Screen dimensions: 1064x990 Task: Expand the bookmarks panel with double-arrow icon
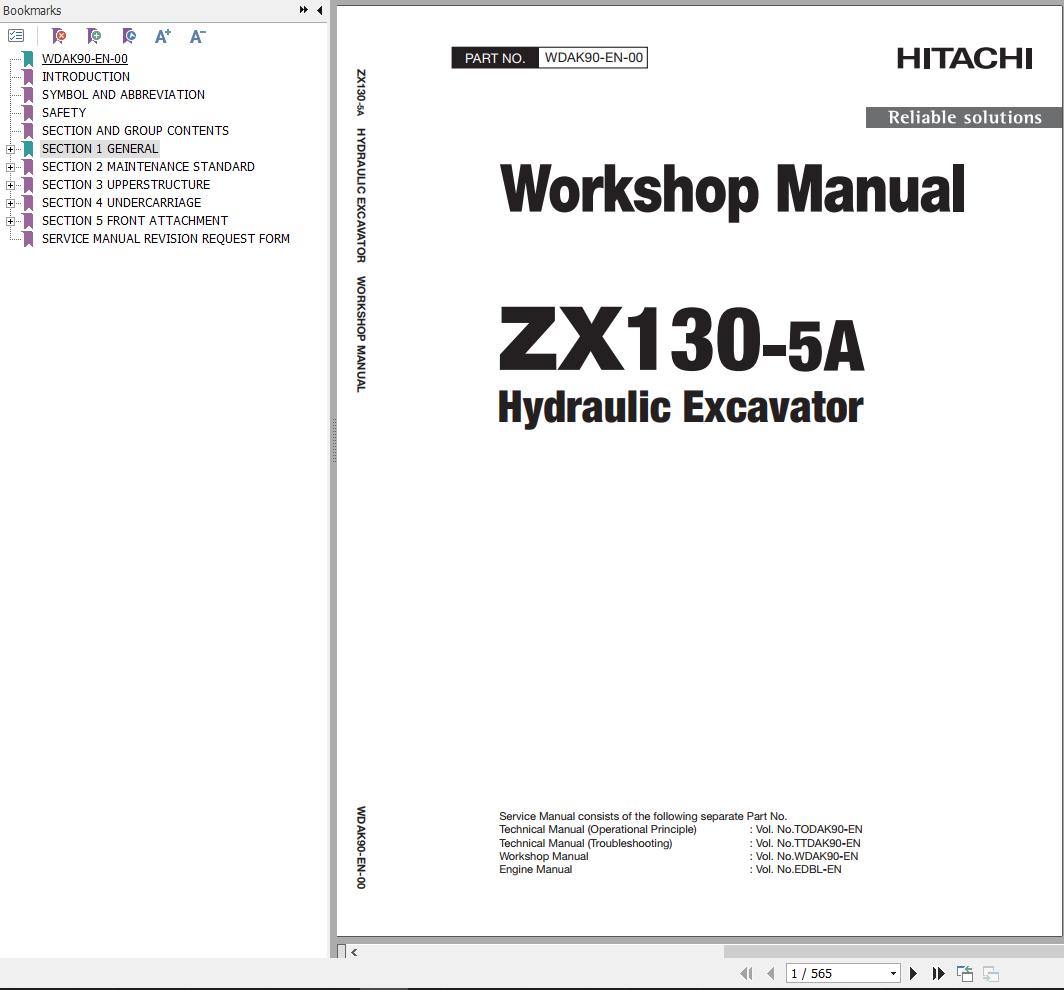coord(303,10)
